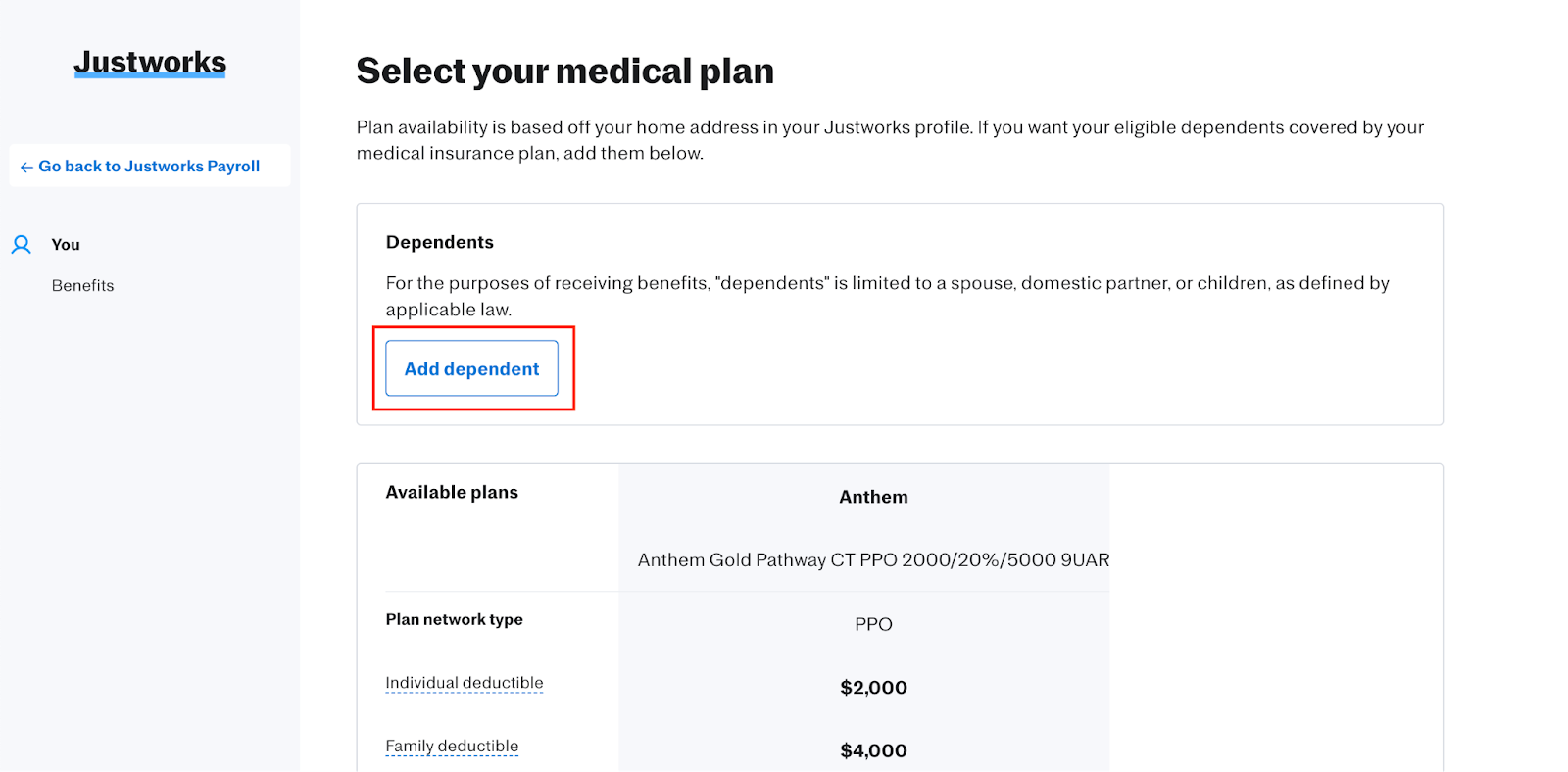Image resolution: width=1568 pixels, height=772 pixels.
Task: Click the $2,000 individual deductible value
Action: (x=873, y=688)
